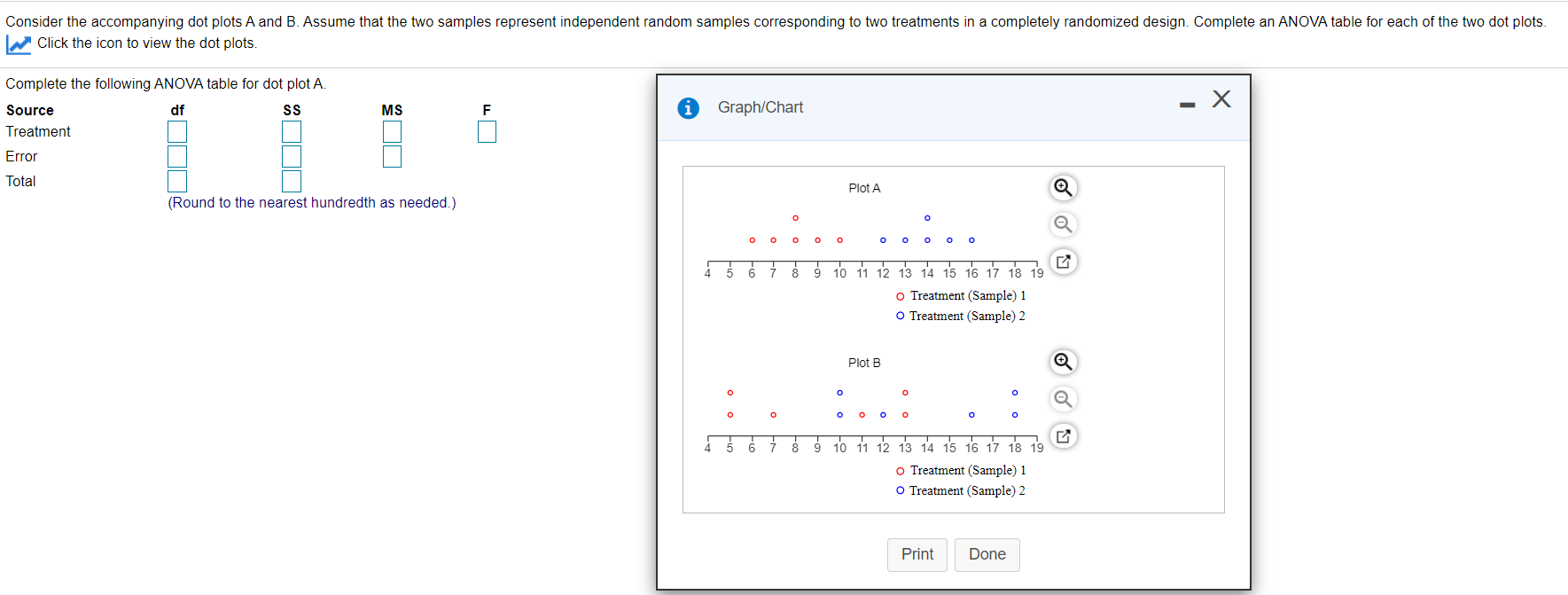
Task: Click the F input box for Treatment
Action: click(486, 131)
